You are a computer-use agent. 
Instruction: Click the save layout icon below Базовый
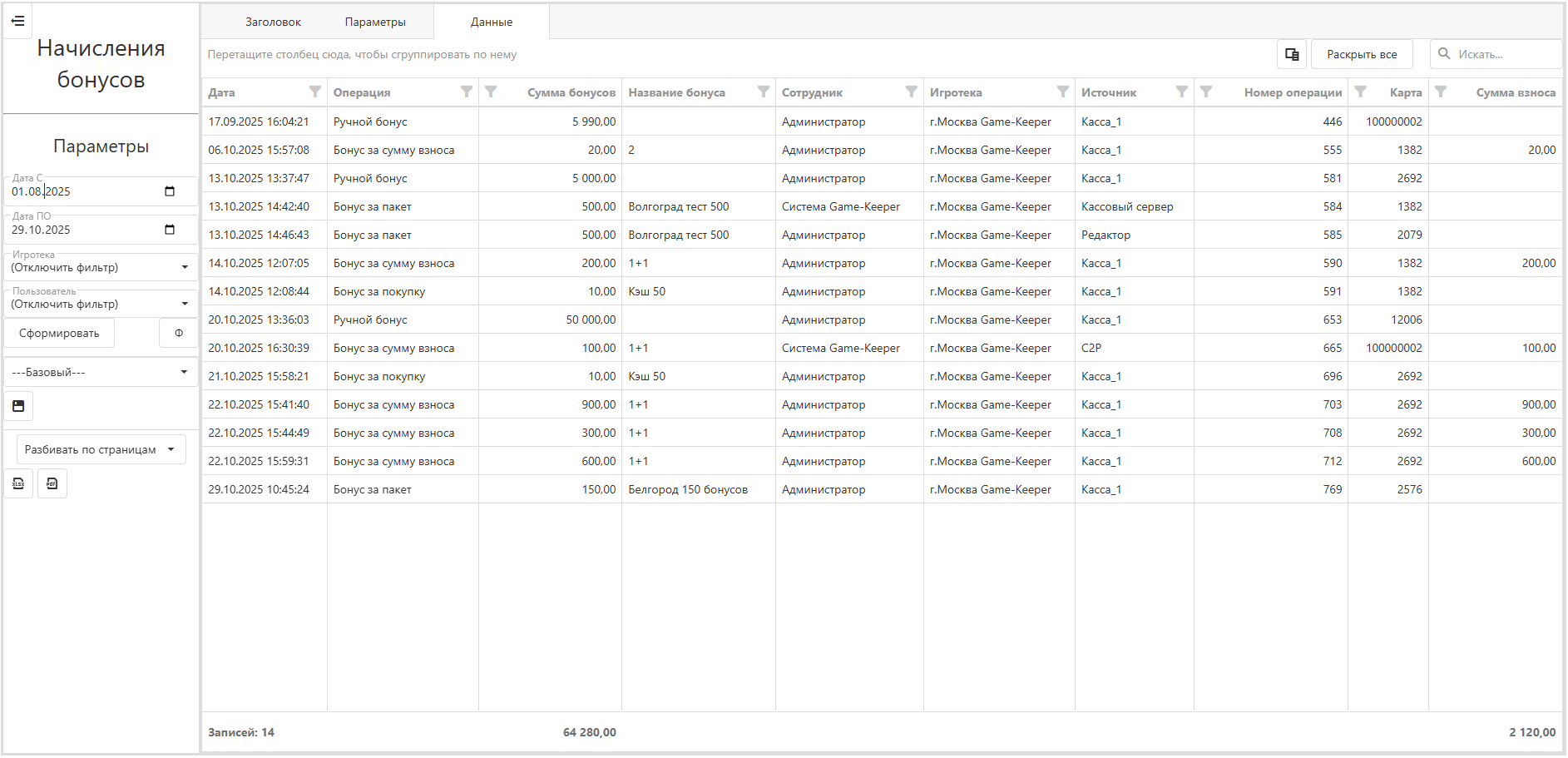click(x=18, y=406)
